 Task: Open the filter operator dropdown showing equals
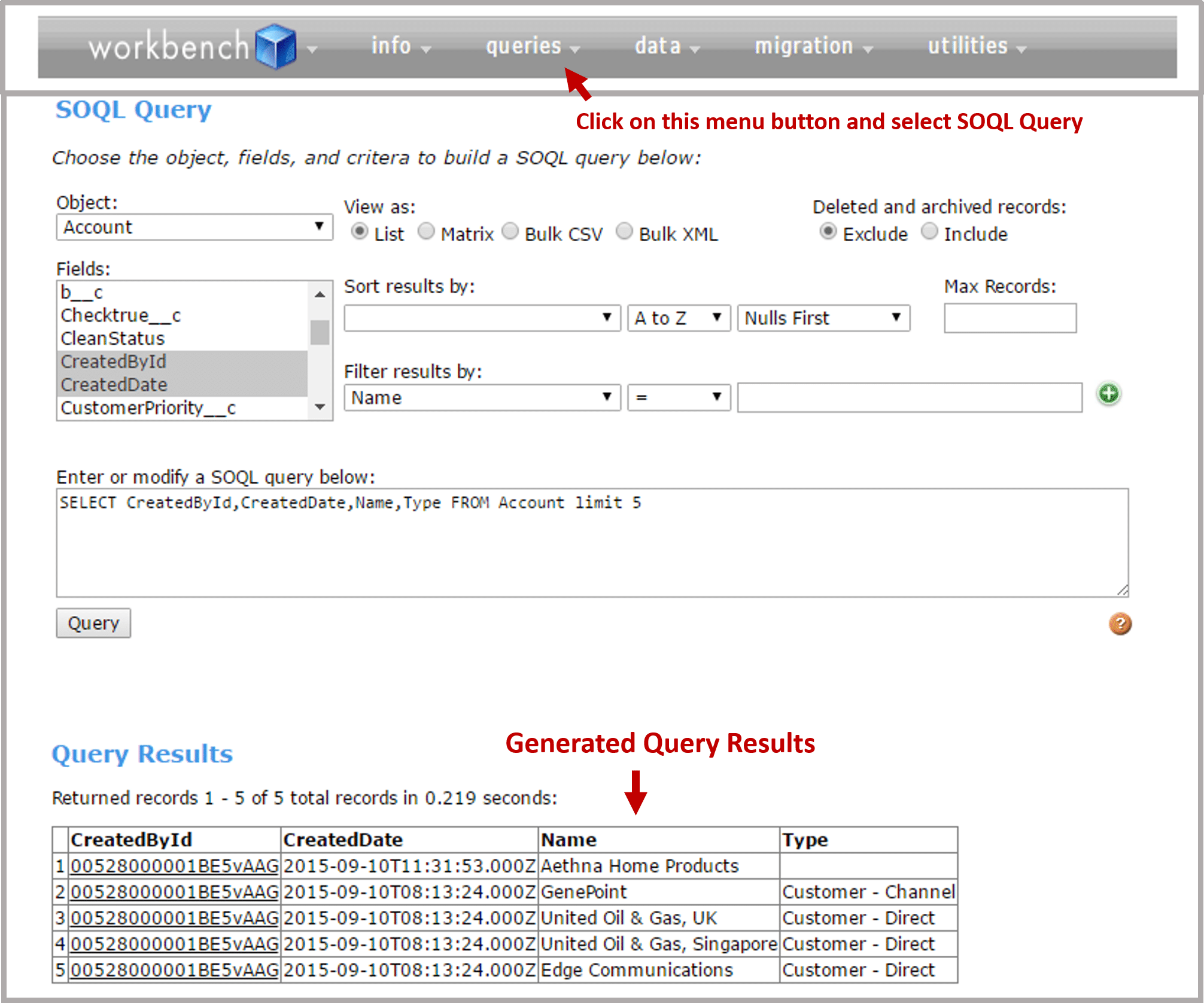[679, 397]
